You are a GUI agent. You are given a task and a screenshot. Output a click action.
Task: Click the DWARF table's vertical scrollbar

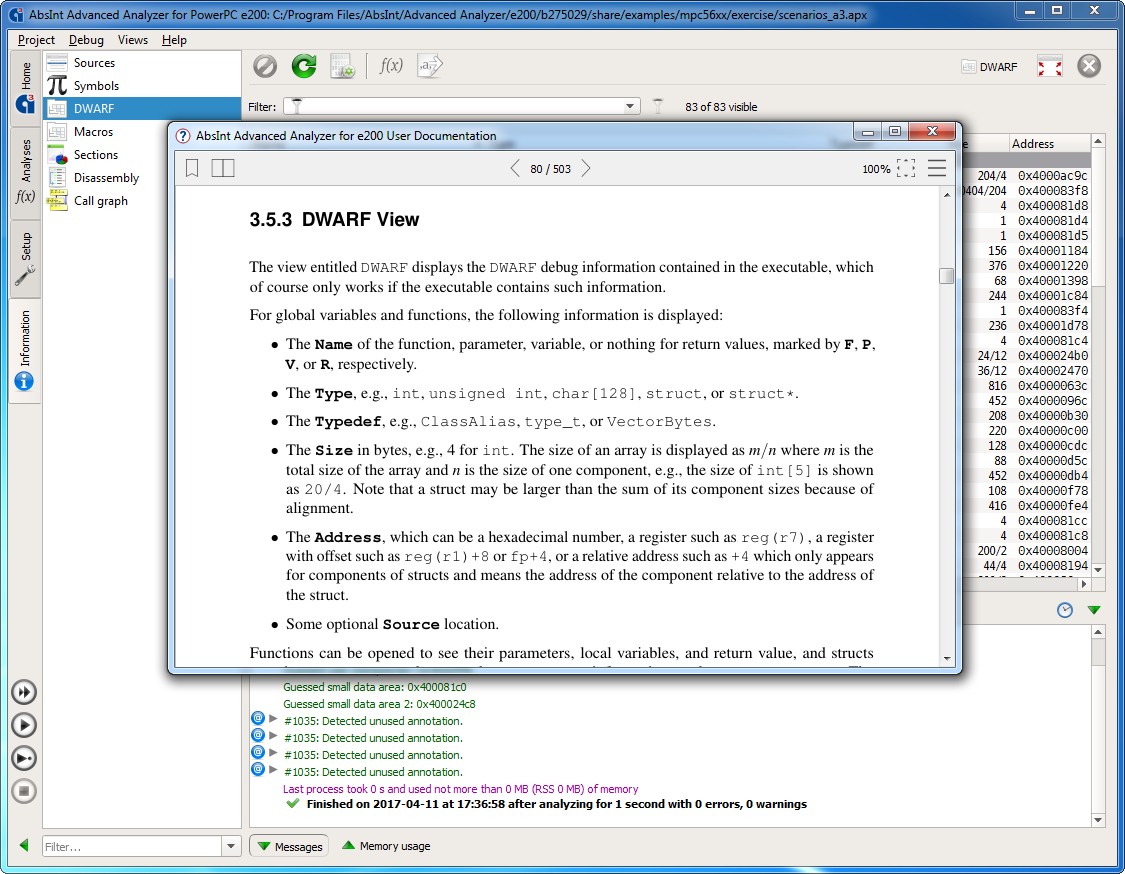[x=1098, y=355]
